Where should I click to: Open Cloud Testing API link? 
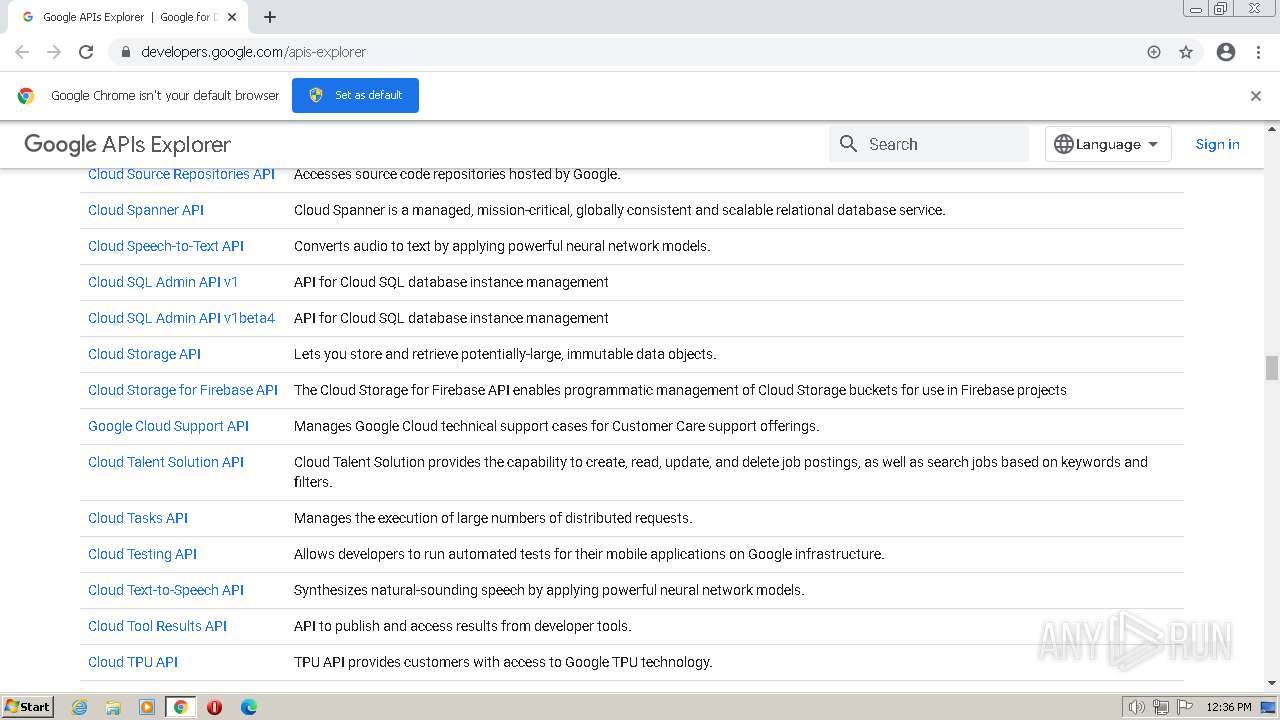[142, 554]
